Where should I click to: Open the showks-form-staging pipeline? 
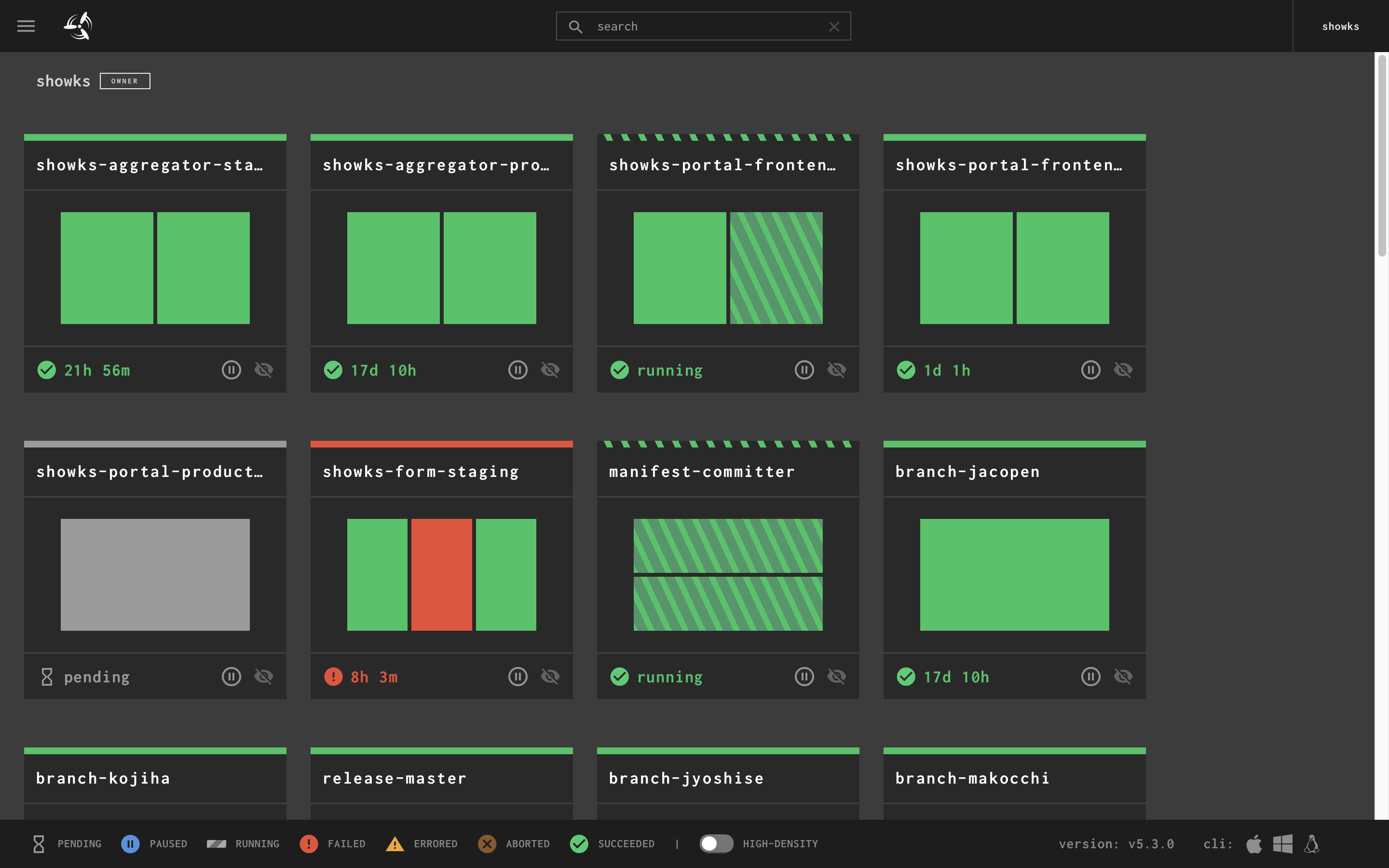tap(421, 471)
